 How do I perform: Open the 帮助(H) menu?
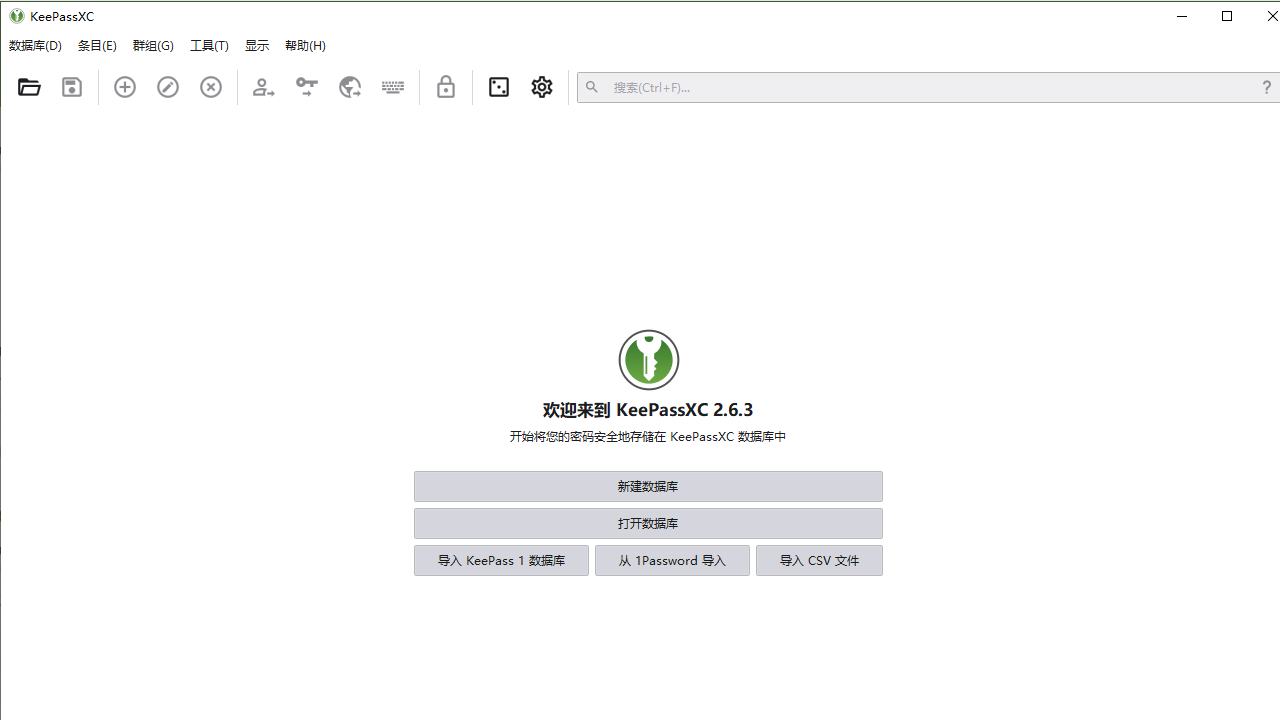tap(304, 45)
